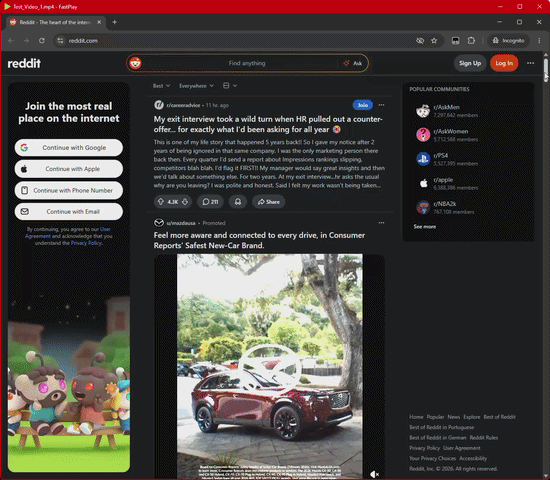The height and width of the screenshot is (480, 550).
Task: Open the browser three-dot menu
Action: (x=539, y=41)
